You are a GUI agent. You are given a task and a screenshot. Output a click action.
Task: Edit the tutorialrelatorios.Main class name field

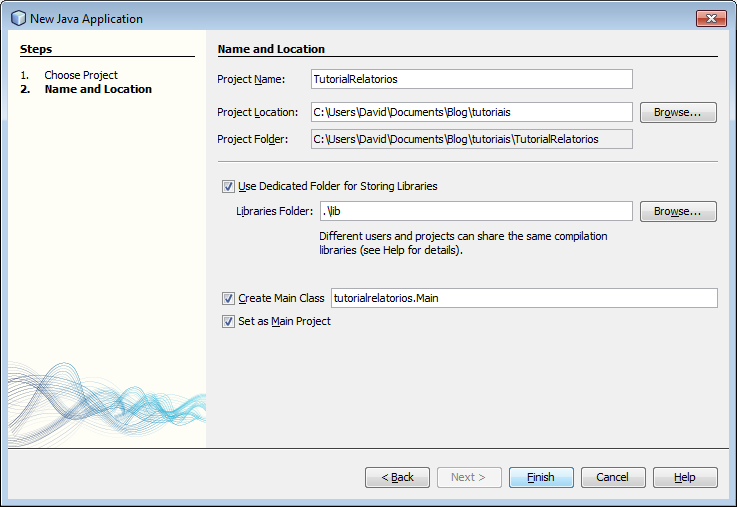[523, 298]
